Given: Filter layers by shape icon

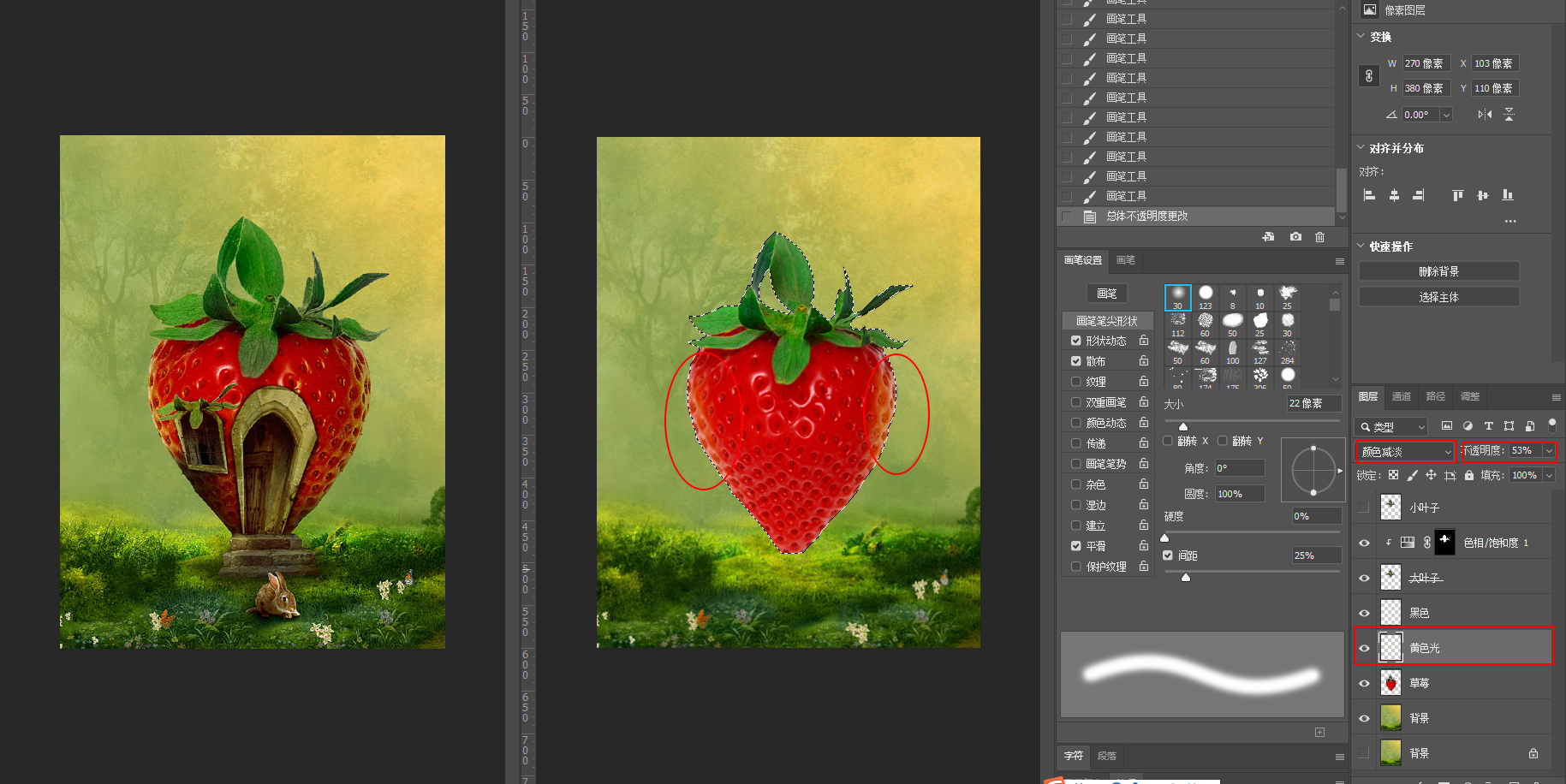Looking at the screenshot, I should [x=1509, y=425].
